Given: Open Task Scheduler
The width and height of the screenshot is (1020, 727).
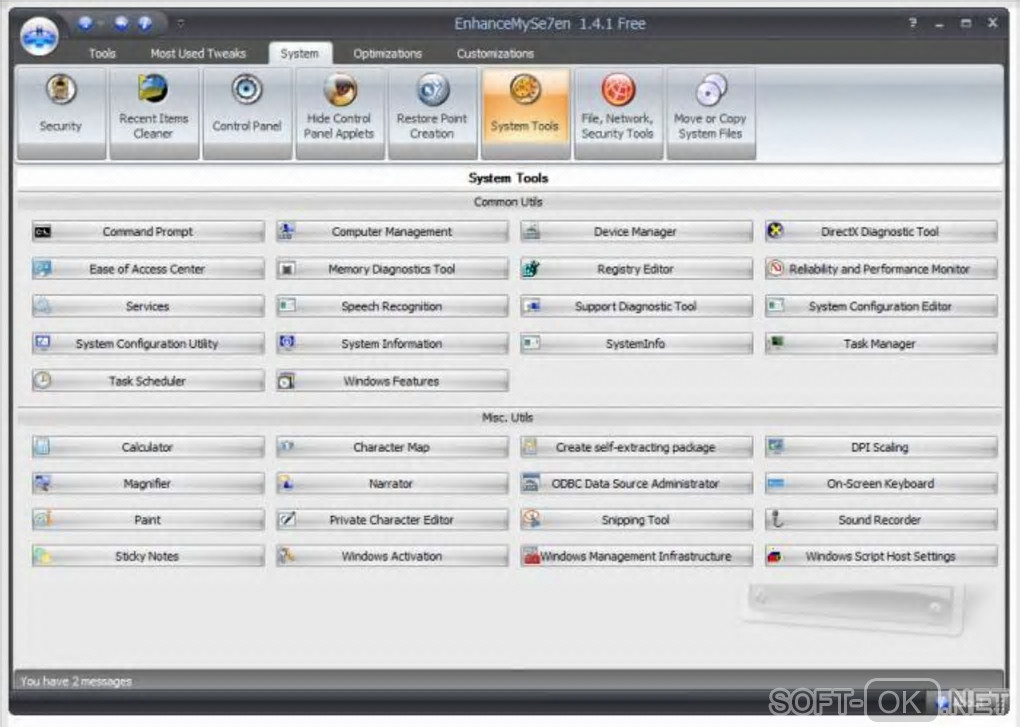Looking at the screenshot, I should 148,381.
